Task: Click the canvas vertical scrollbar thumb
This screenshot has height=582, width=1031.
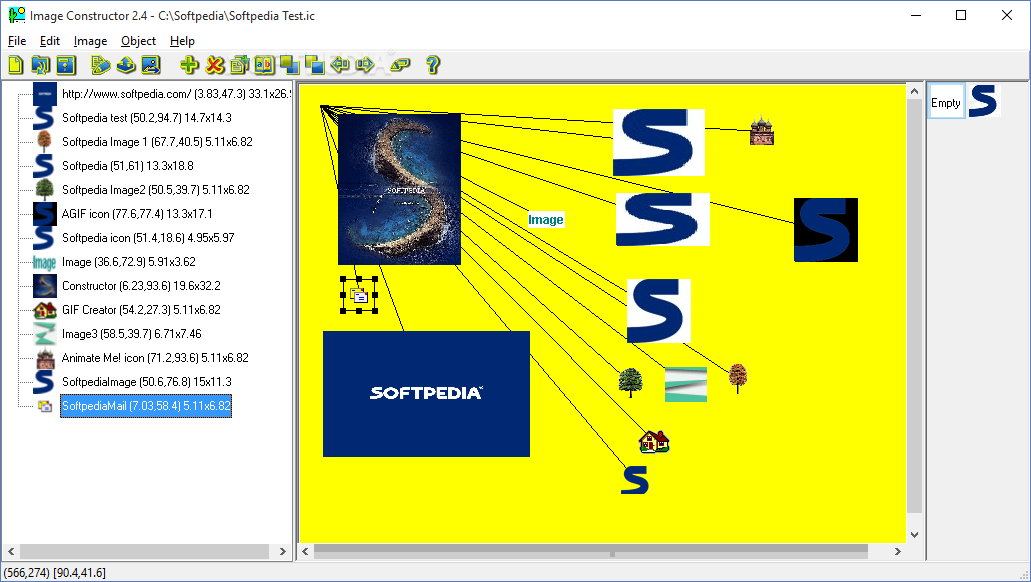Action: (914, 306)
